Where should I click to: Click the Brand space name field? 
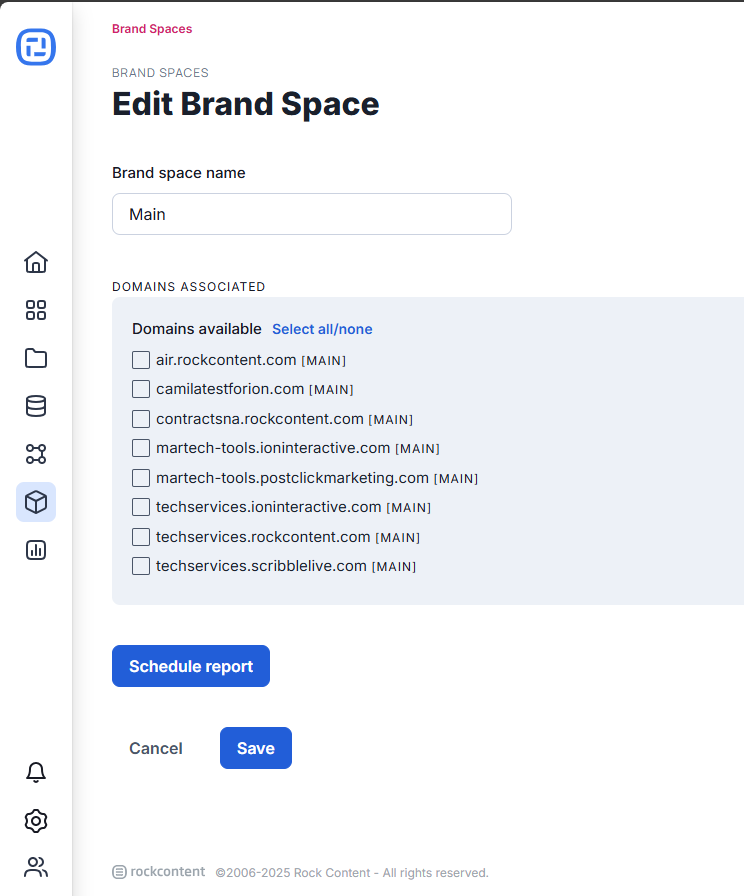click(312, 214)
